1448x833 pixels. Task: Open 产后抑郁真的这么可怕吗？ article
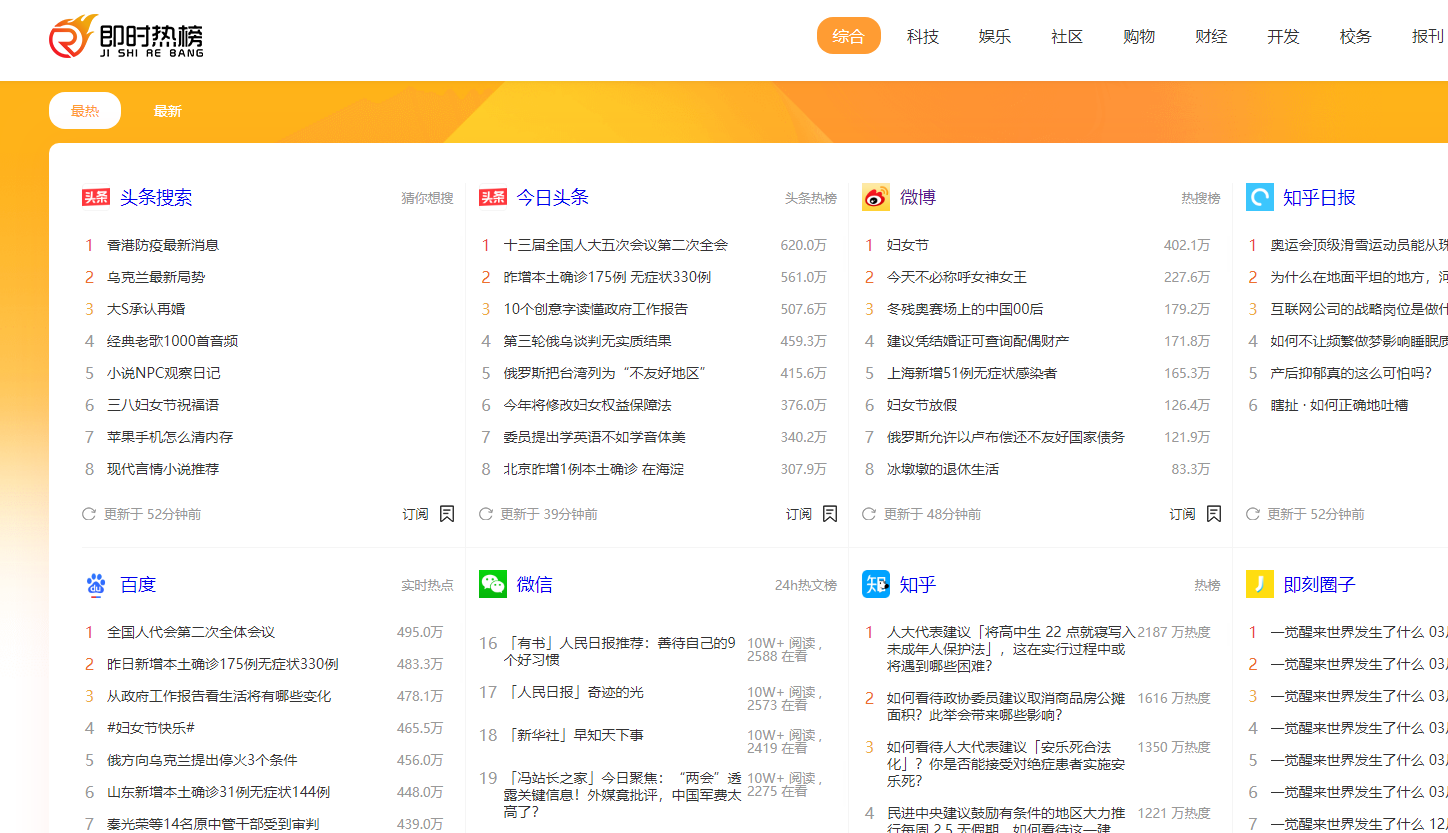pyautogui.click(x=1351, y=373)
